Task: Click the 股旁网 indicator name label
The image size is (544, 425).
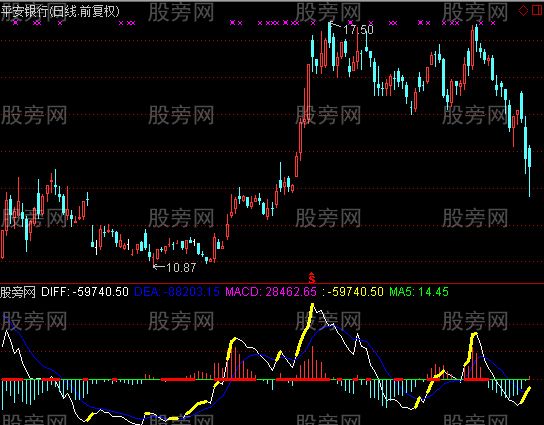Action: pos(18,292)
